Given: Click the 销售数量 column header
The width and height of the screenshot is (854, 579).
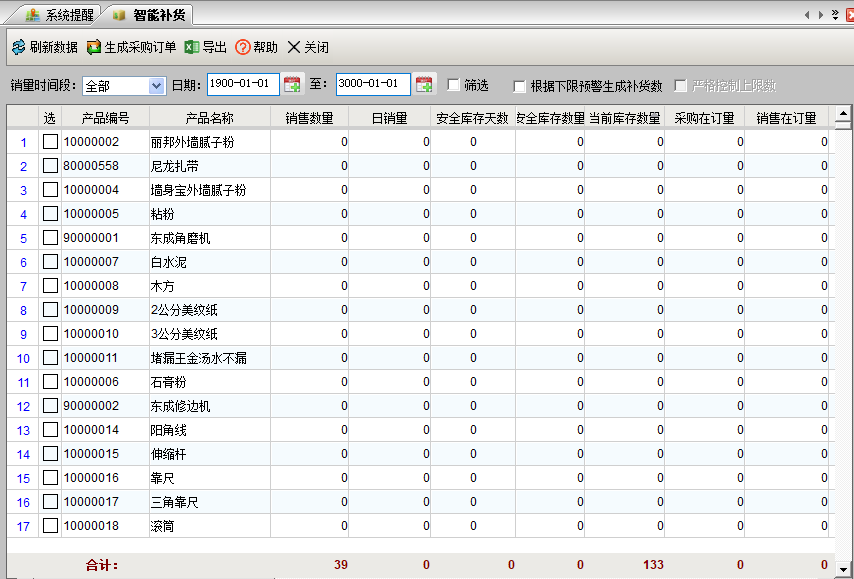Looking at the screenshot, I should [309, 118].
